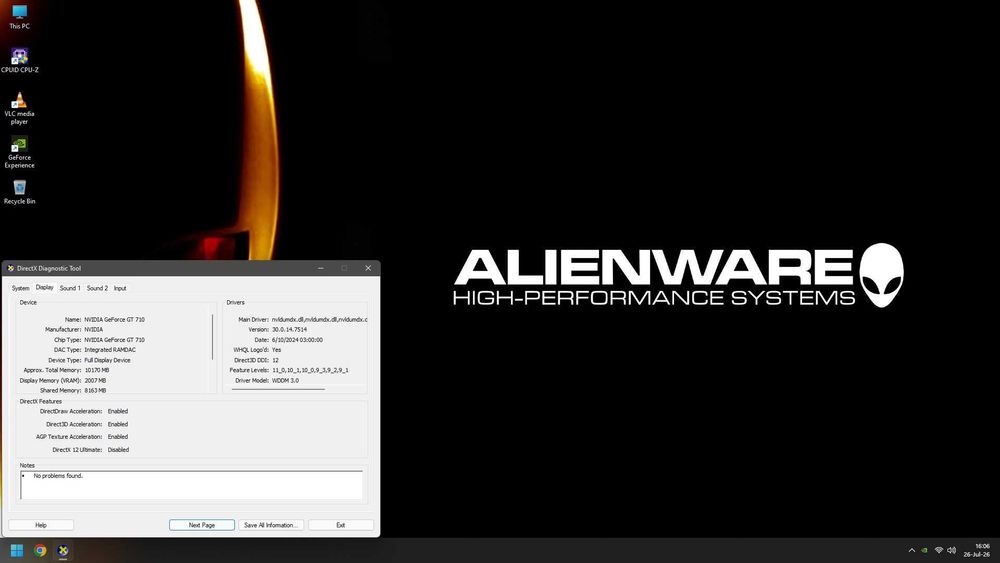This screenshot has height=563, width=1000.
Task: Select the GeForce Experience desktop shortcut
Action: [19, 152]
